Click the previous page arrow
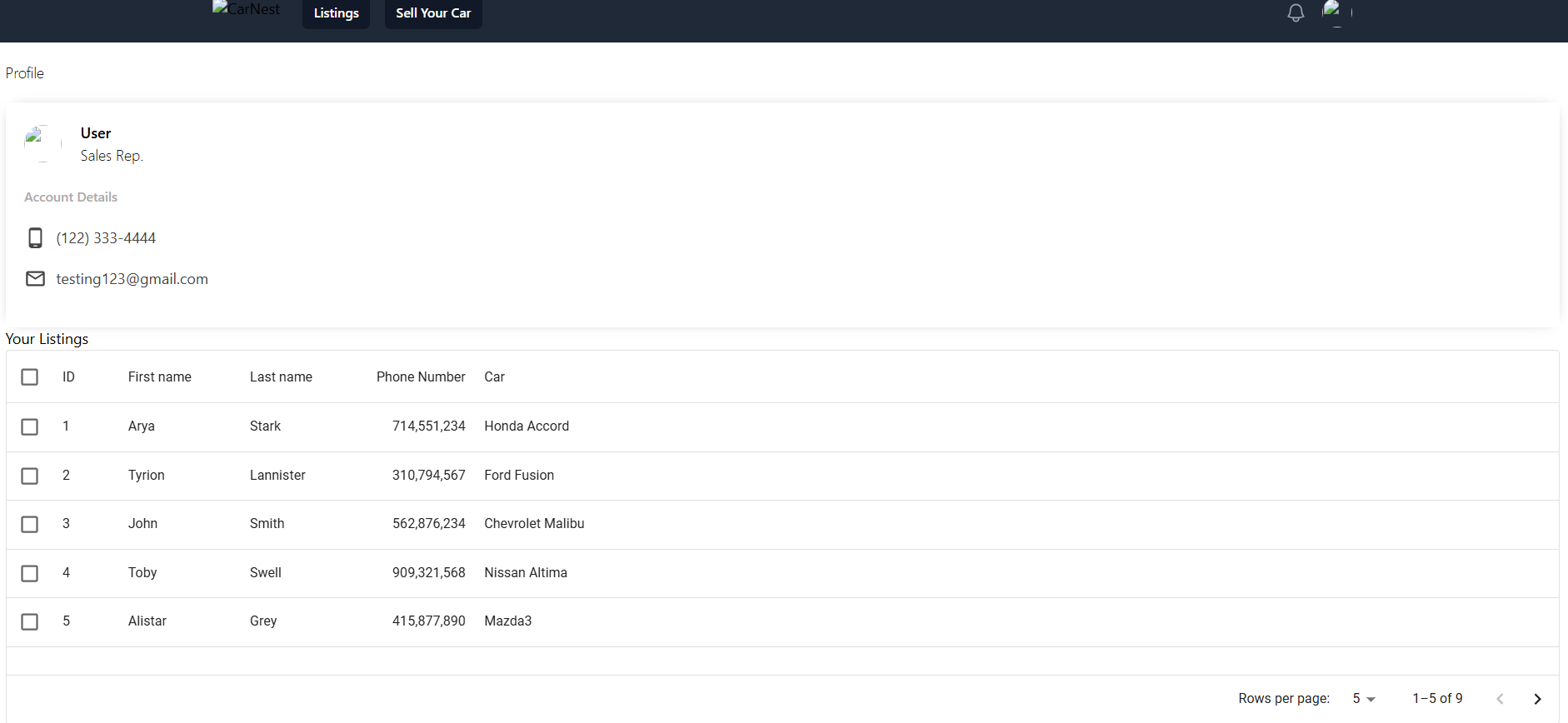The image size is (1568, 723). pos(1500,699)
